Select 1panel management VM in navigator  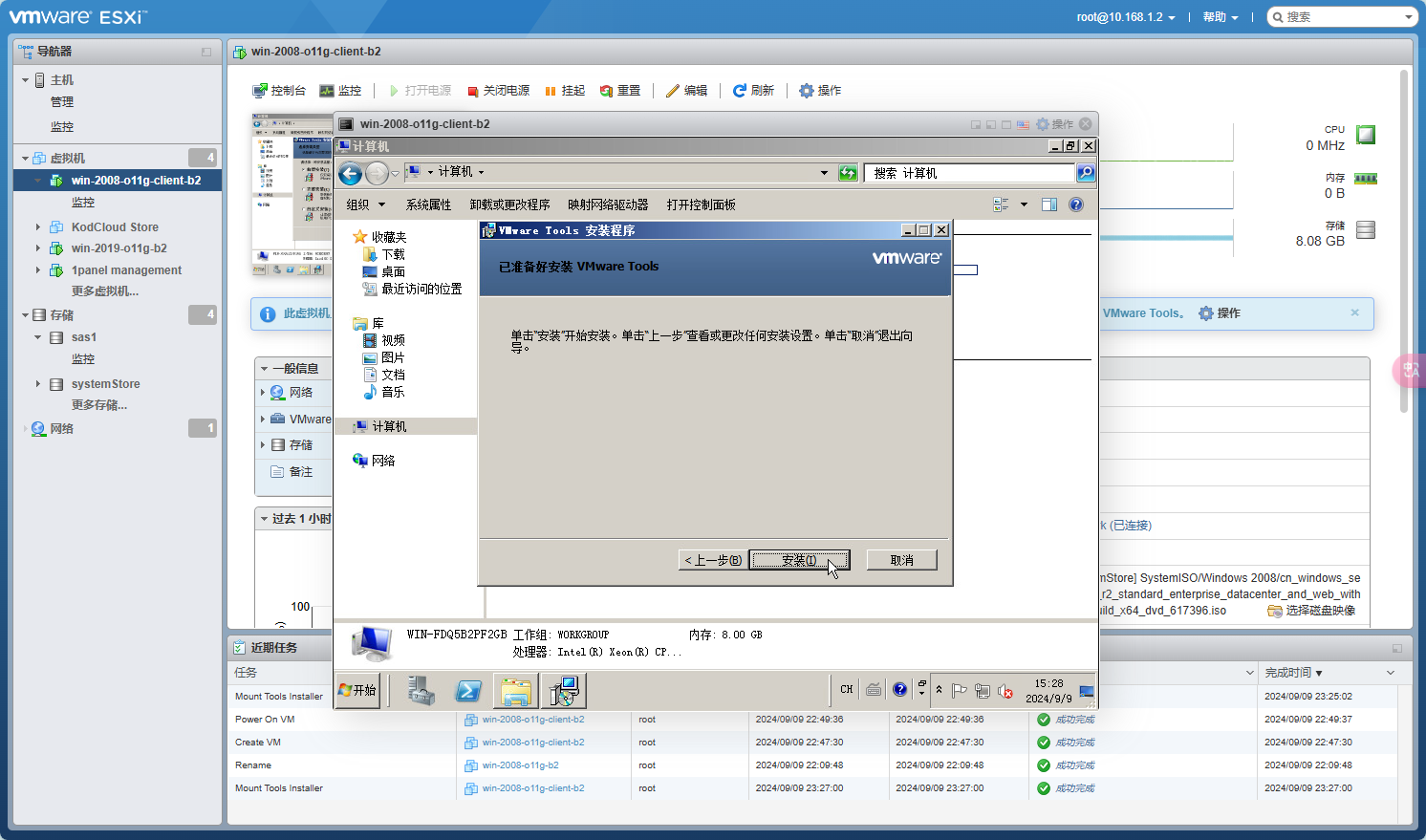[x=126, y=270]
